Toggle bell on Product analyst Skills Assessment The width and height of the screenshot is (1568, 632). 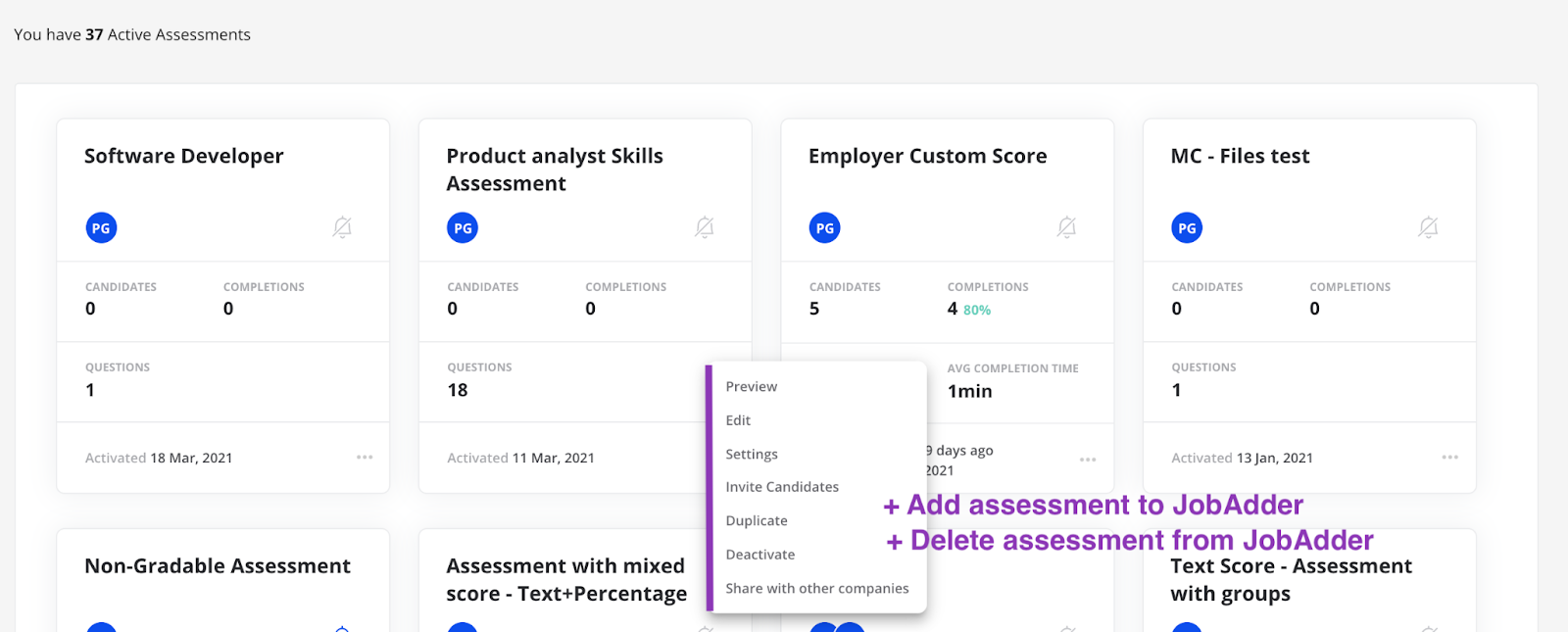click(x=704, y=228)
